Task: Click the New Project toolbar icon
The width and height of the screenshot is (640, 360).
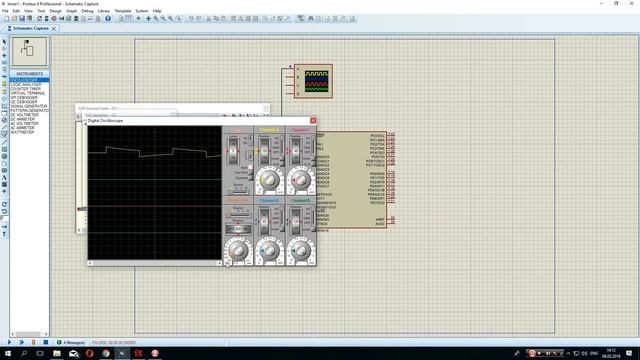Action: (x=7, y=18)
